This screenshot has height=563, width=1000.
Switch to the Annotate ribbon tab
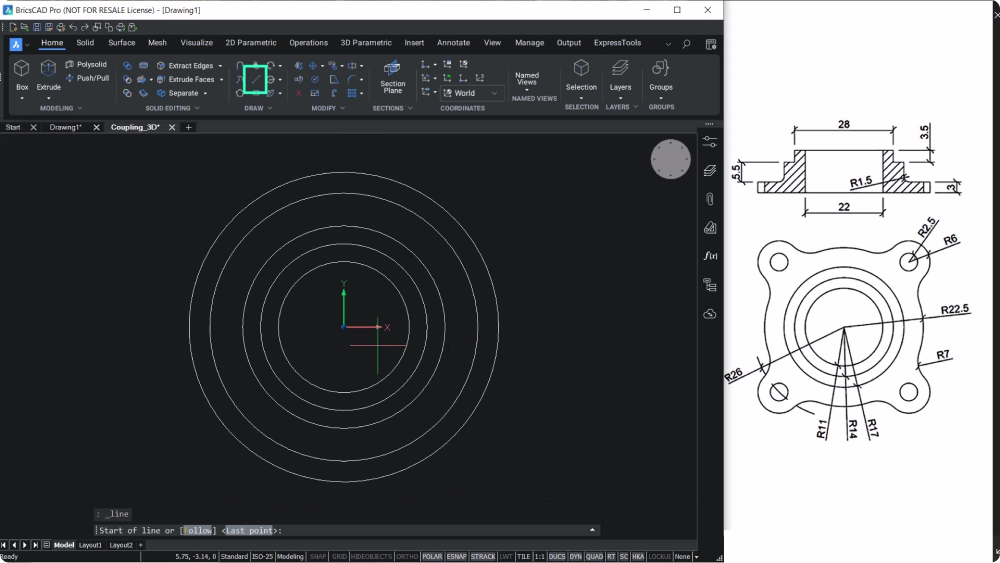pos(453,43)
